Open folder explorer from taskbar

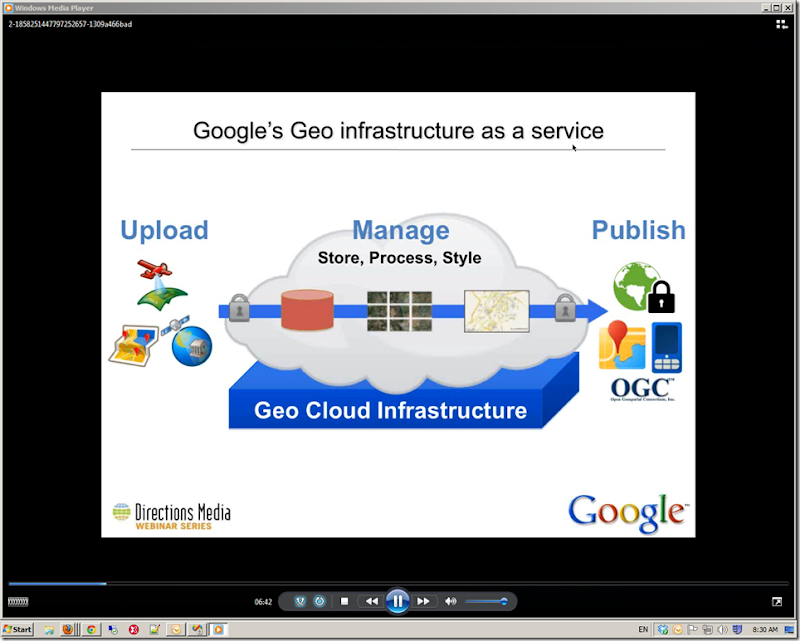[x=49, y=630]
